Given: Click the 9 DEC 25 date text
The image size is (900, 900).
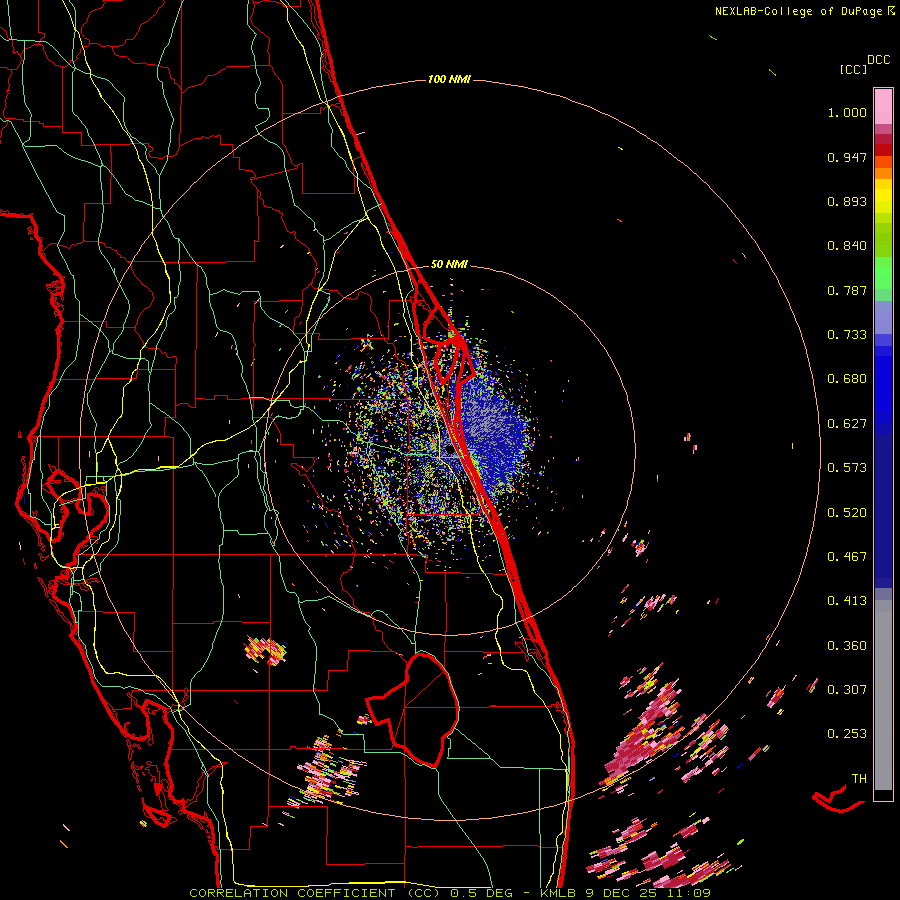Looking at the screenshot, I should (620, 893).
